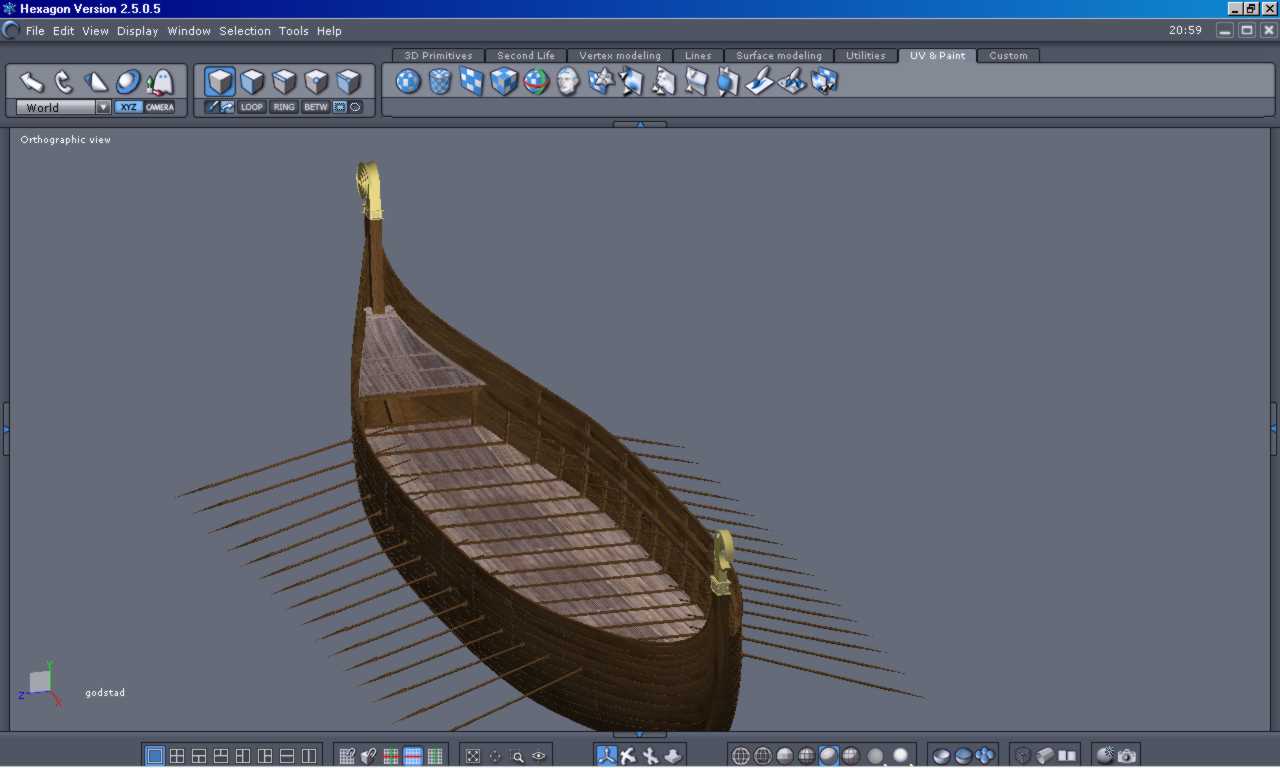
Task: Toggle CAMERA manipulator mode
Action: pyautogui.click(x=159, y=107)
